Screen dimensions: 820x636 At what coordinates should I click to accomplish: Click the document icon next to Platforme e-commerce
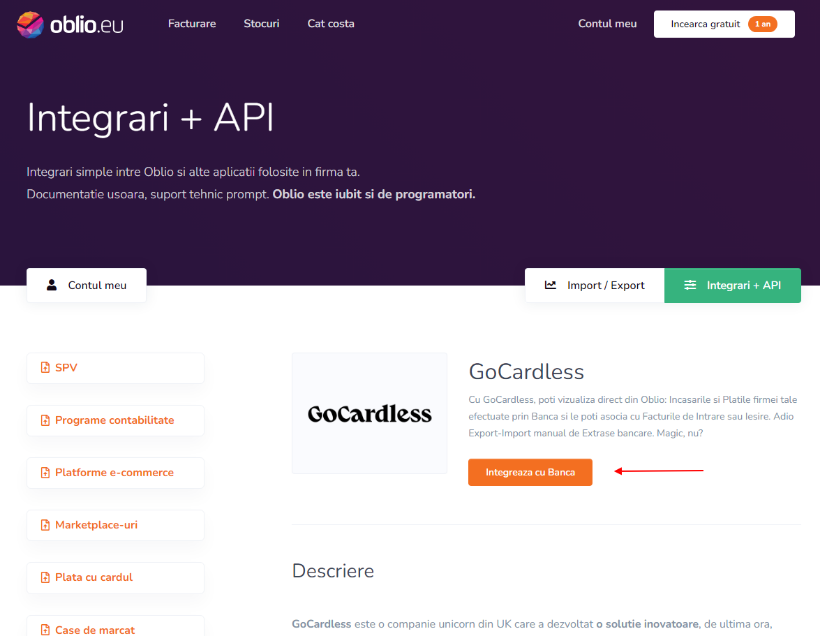[45, 473]
